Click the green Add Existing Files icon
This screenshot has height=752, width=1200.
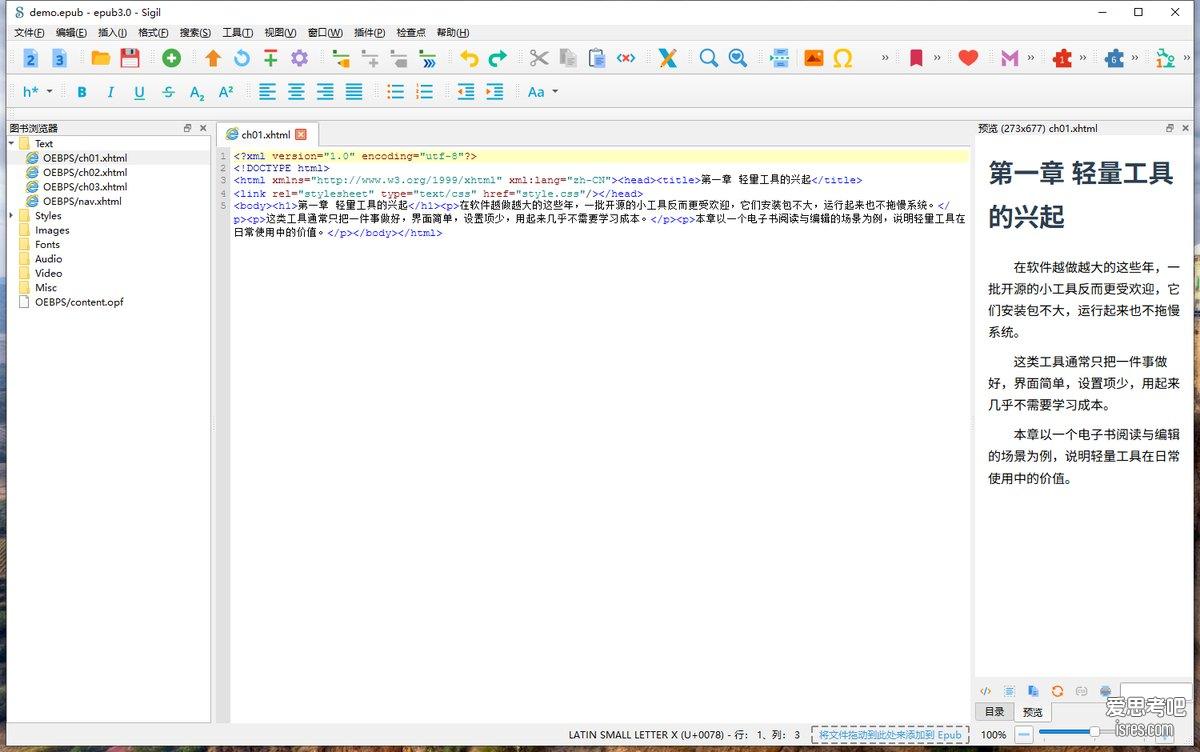coord(171,58)
